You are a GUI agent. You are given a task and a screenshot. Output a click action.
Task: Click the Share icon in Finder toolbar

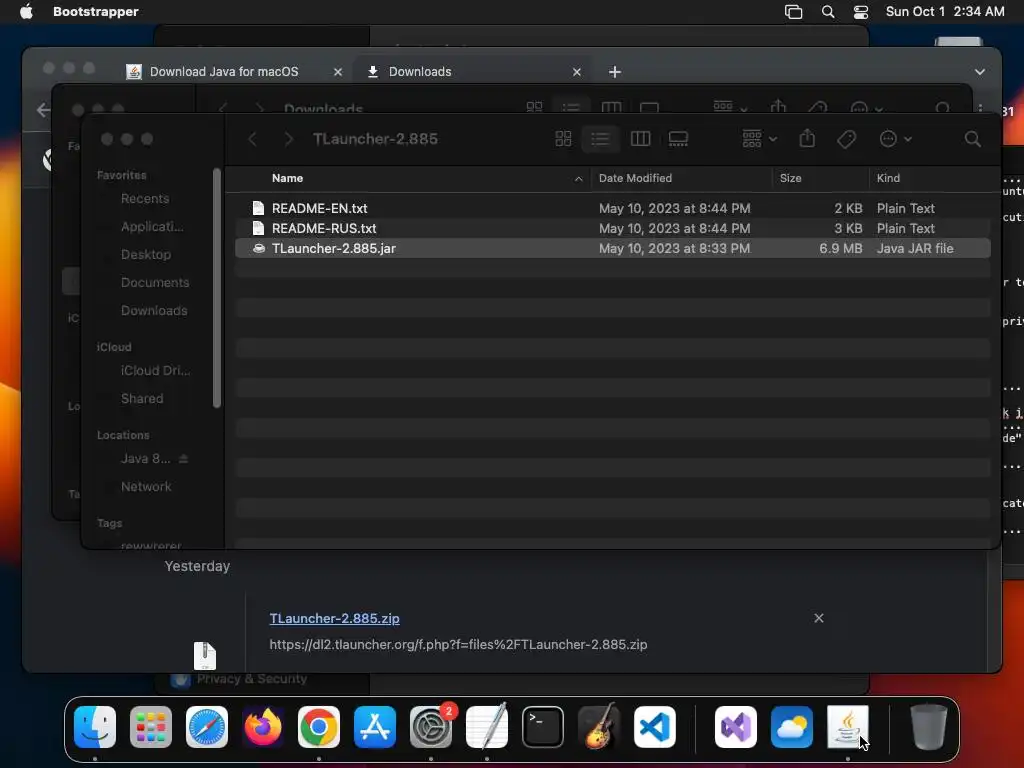pyautogui.click(x=807, y=138)
